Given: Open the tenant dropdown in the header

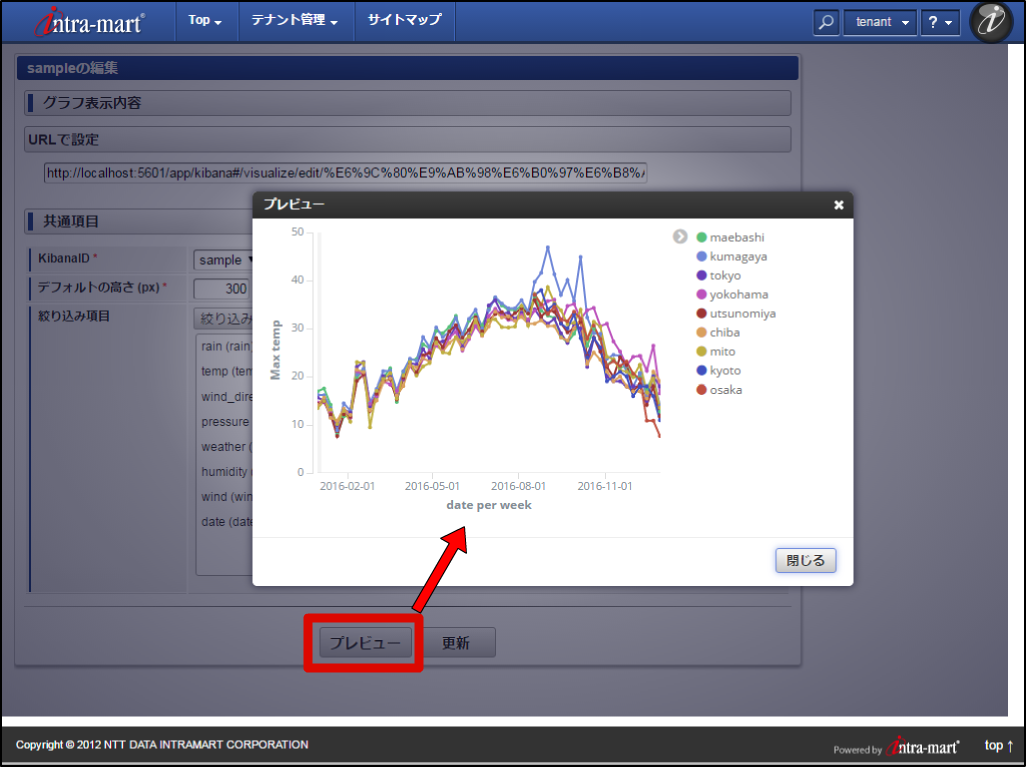Looking at the screenshot, I should tap(879, 21).
